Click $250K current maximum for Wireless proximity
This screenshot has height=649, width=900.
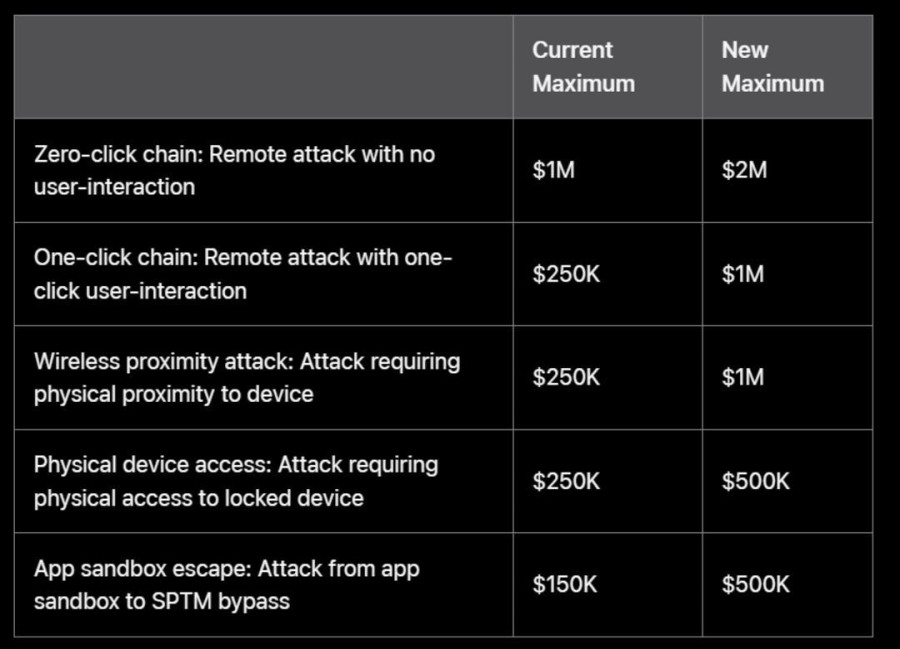pos(566,377)
